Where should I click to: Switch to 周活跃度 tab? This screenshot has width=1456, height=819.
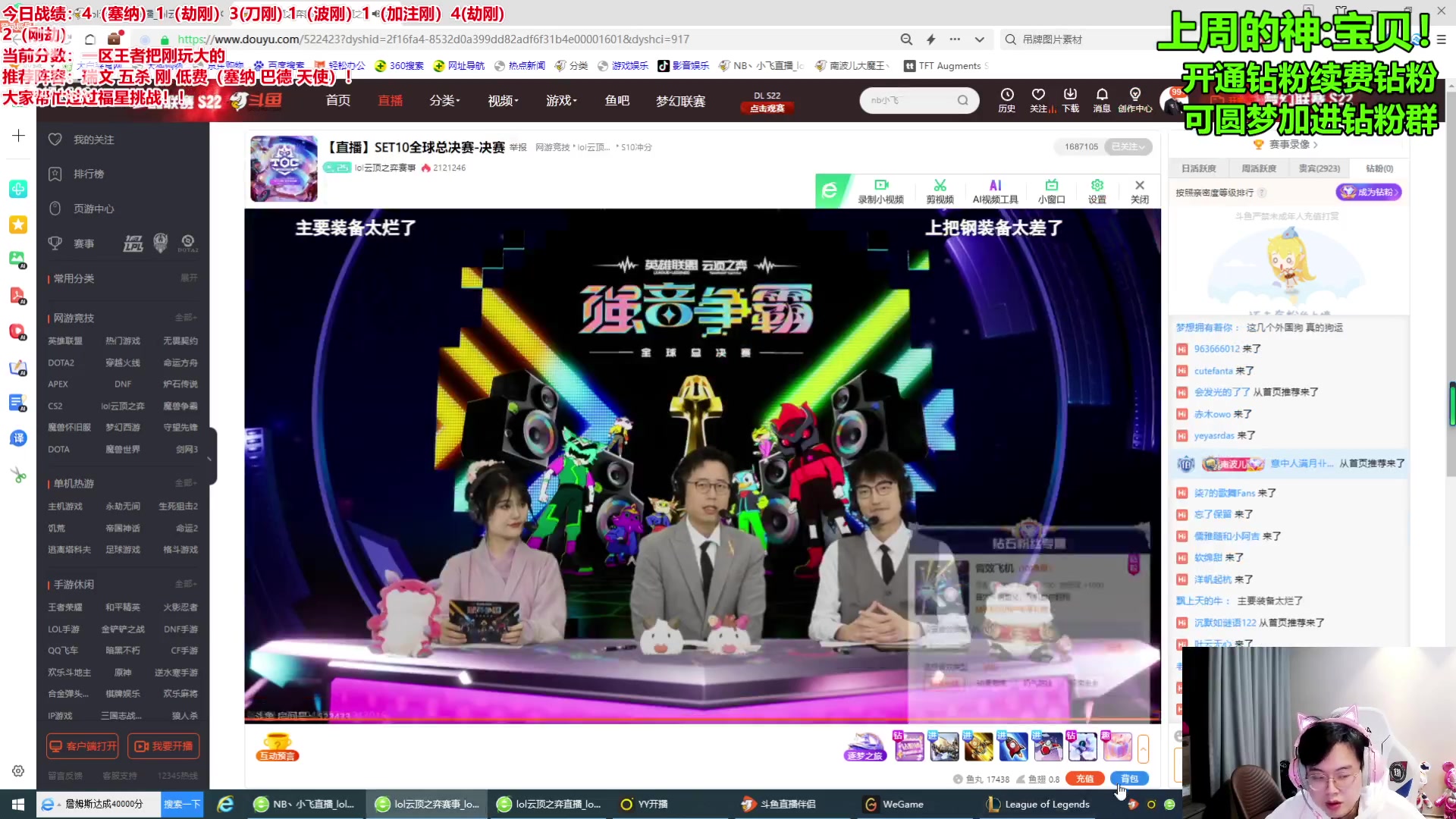1259,168
